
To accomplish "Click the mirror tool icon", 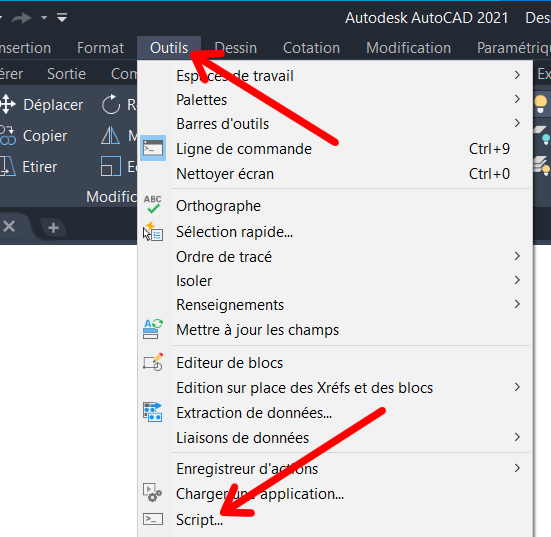I will point(110,135).
